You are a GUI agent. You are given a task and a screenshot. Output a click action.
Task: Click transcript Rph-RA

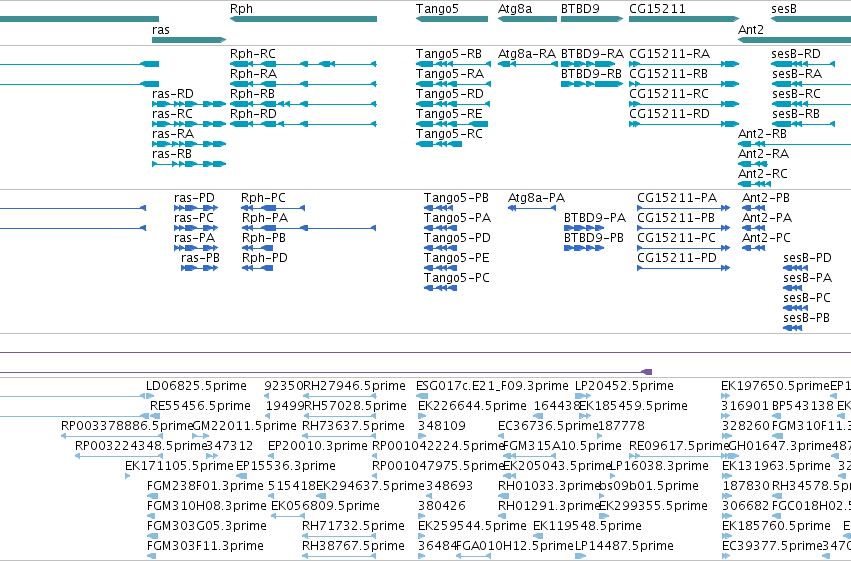click(303, 84)
